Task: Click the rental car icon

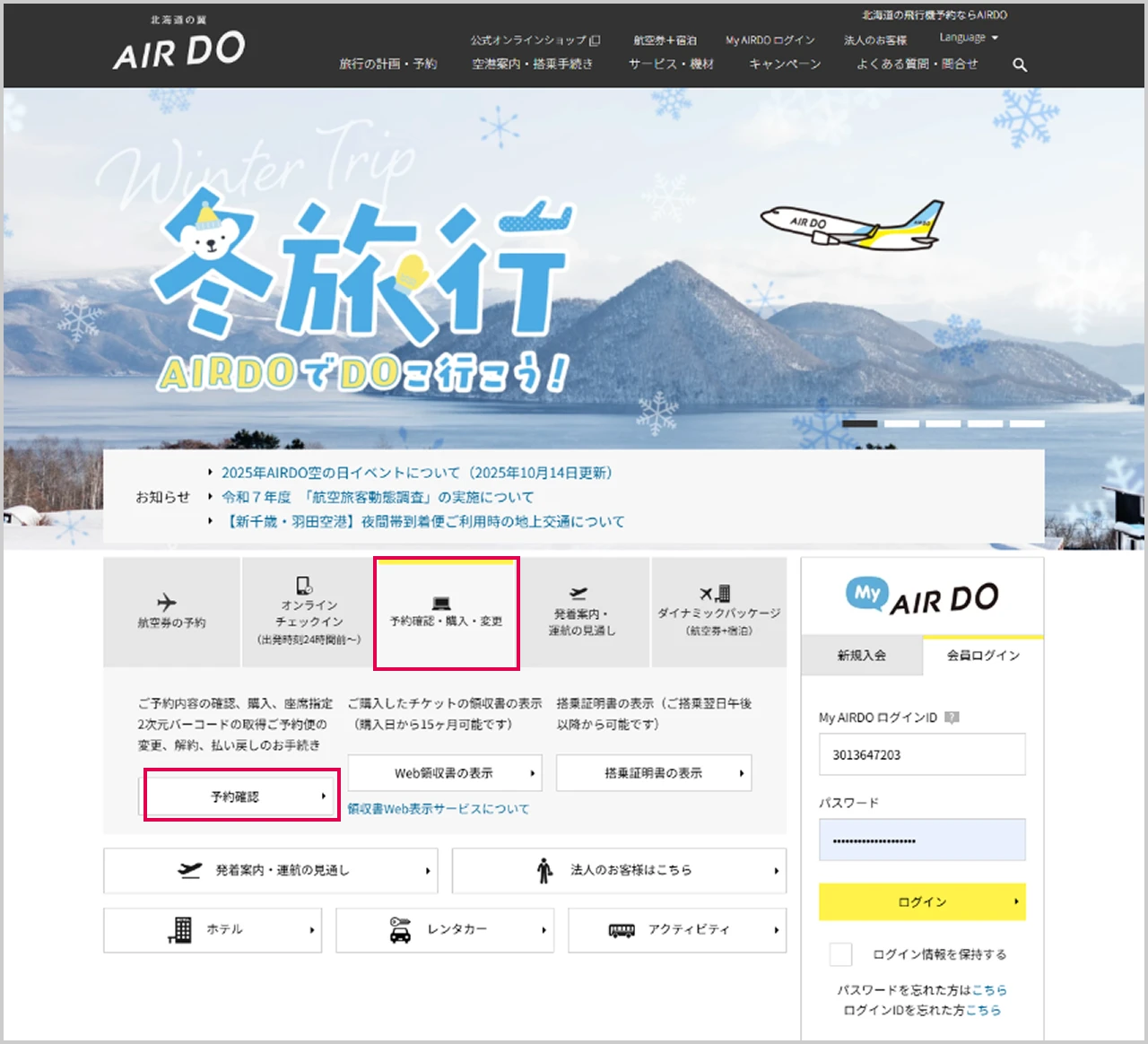Action: [400, 930]
